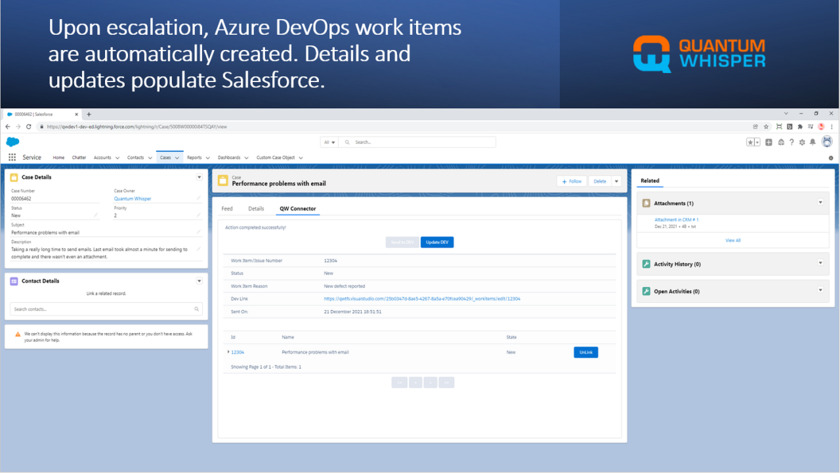Screen dimensions: 840x473
Task: Open the Favorites list dropdown arrow
Action: [758, 142]
